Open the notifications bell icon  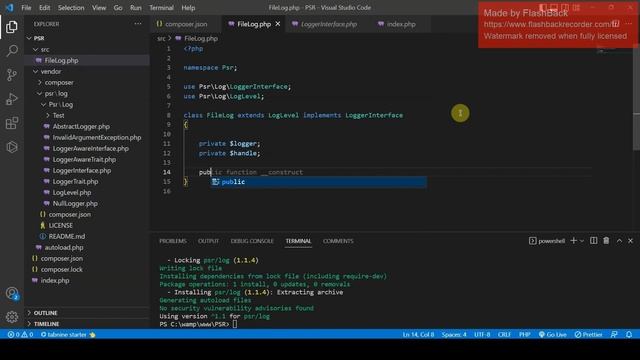(629, 334)
